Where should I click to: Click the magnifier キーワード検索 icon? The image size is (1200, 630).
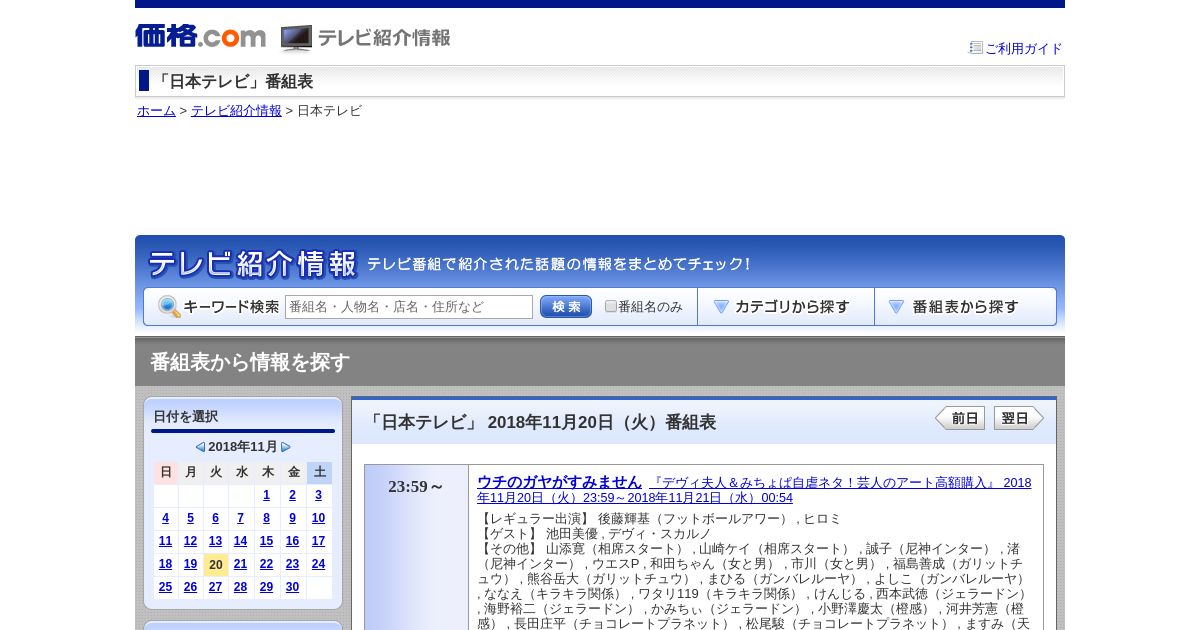coord(169,307)
